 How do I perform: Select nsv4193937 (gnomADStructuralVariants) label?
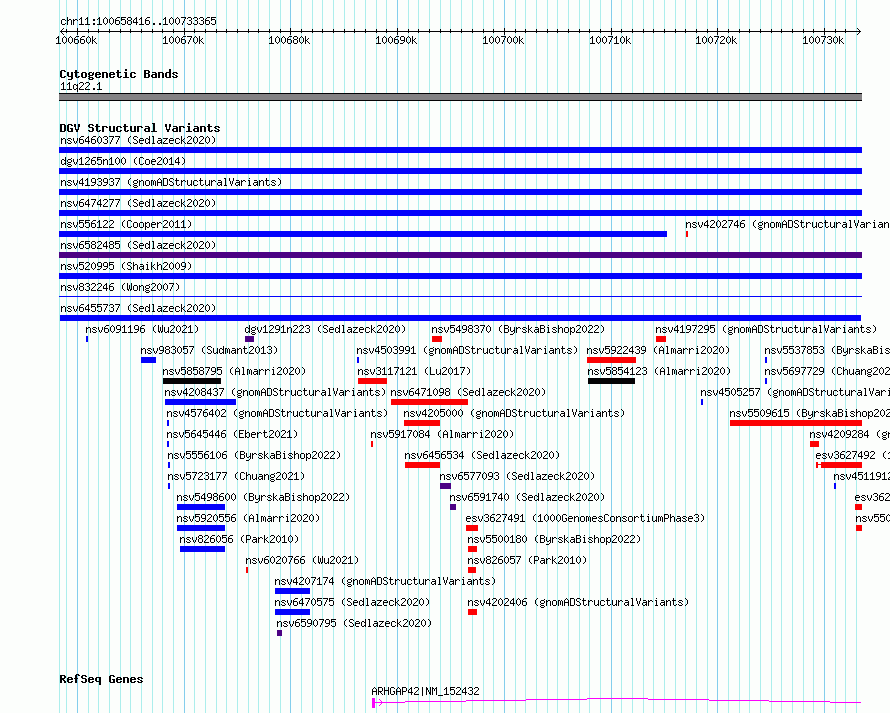click(171, 182)
